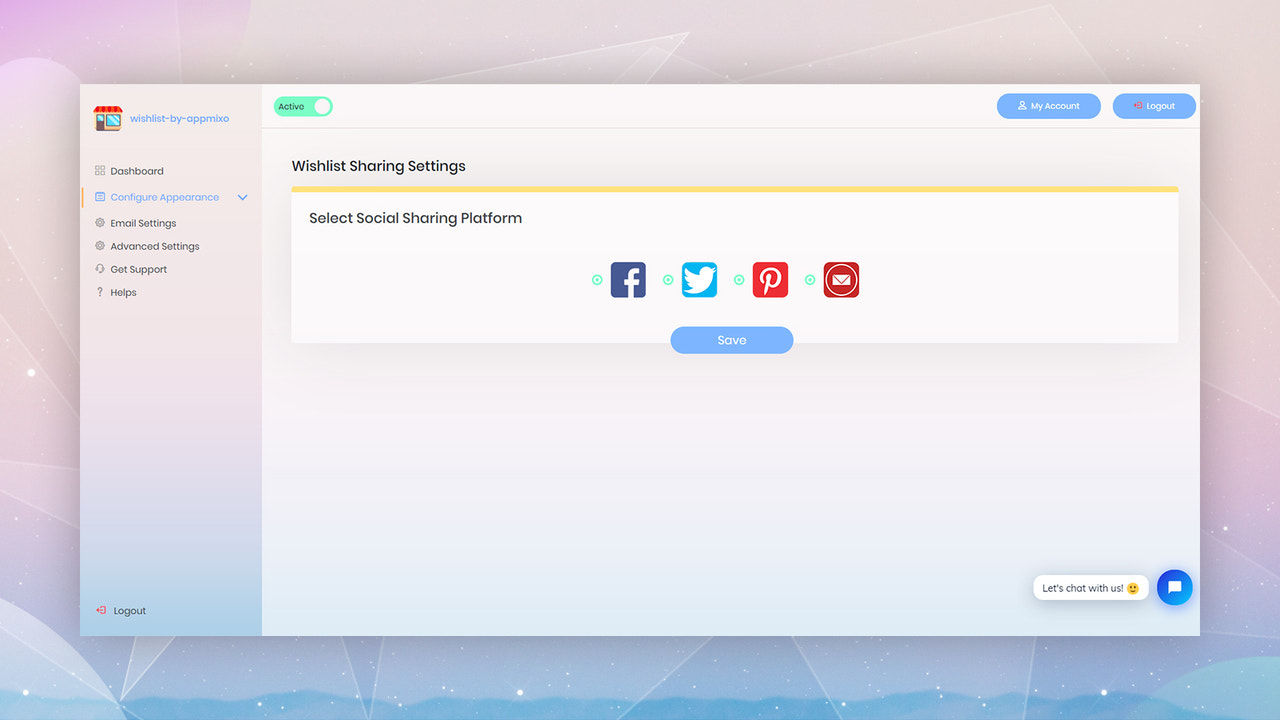Select the Email sharing icon
Image resolution: width=1280 pixels, height=720 pixels.
pos(841,280)
